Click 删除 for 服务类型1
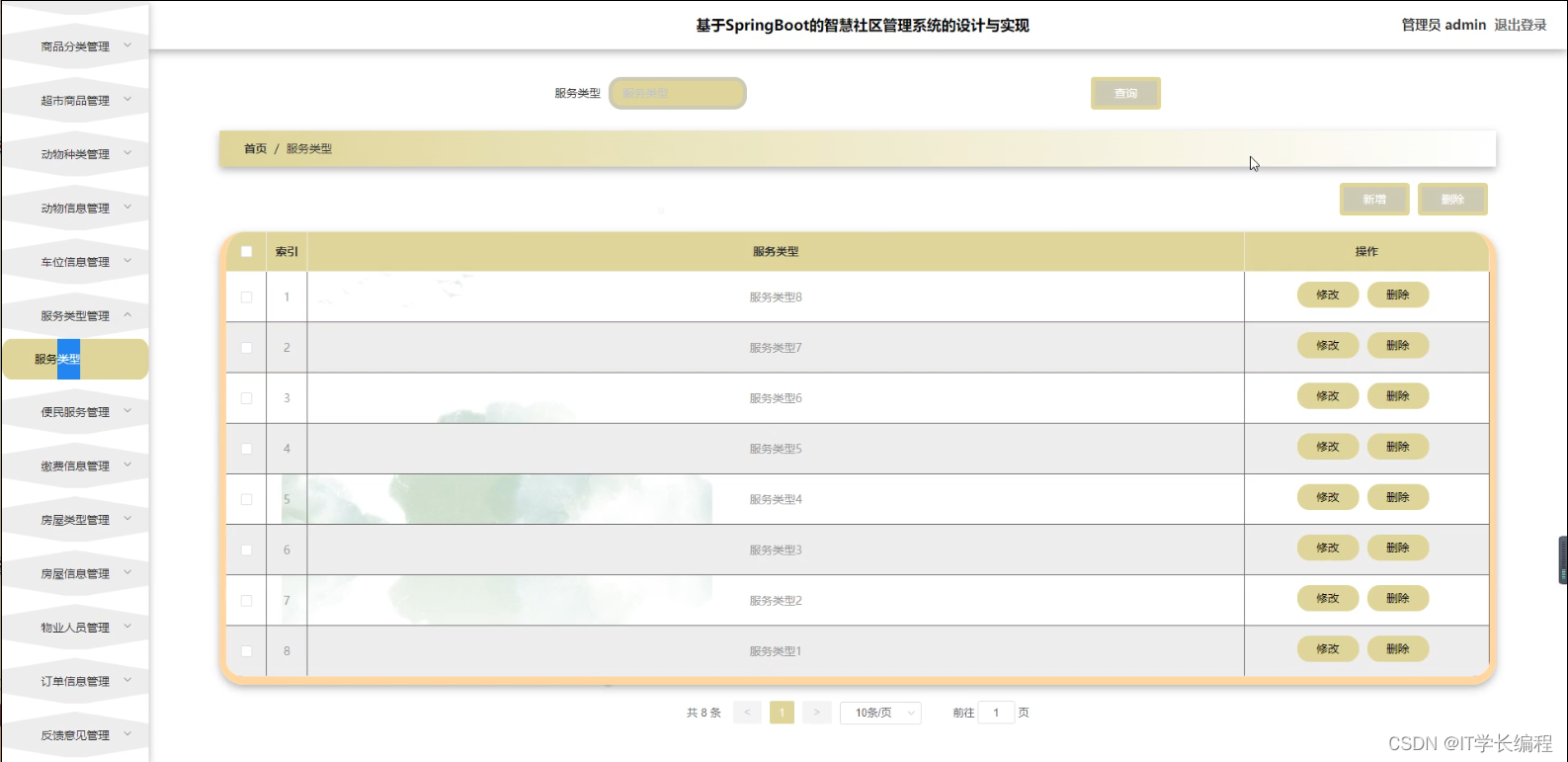The height and width of the screenshot is (762, 1568). point(1398,648)
